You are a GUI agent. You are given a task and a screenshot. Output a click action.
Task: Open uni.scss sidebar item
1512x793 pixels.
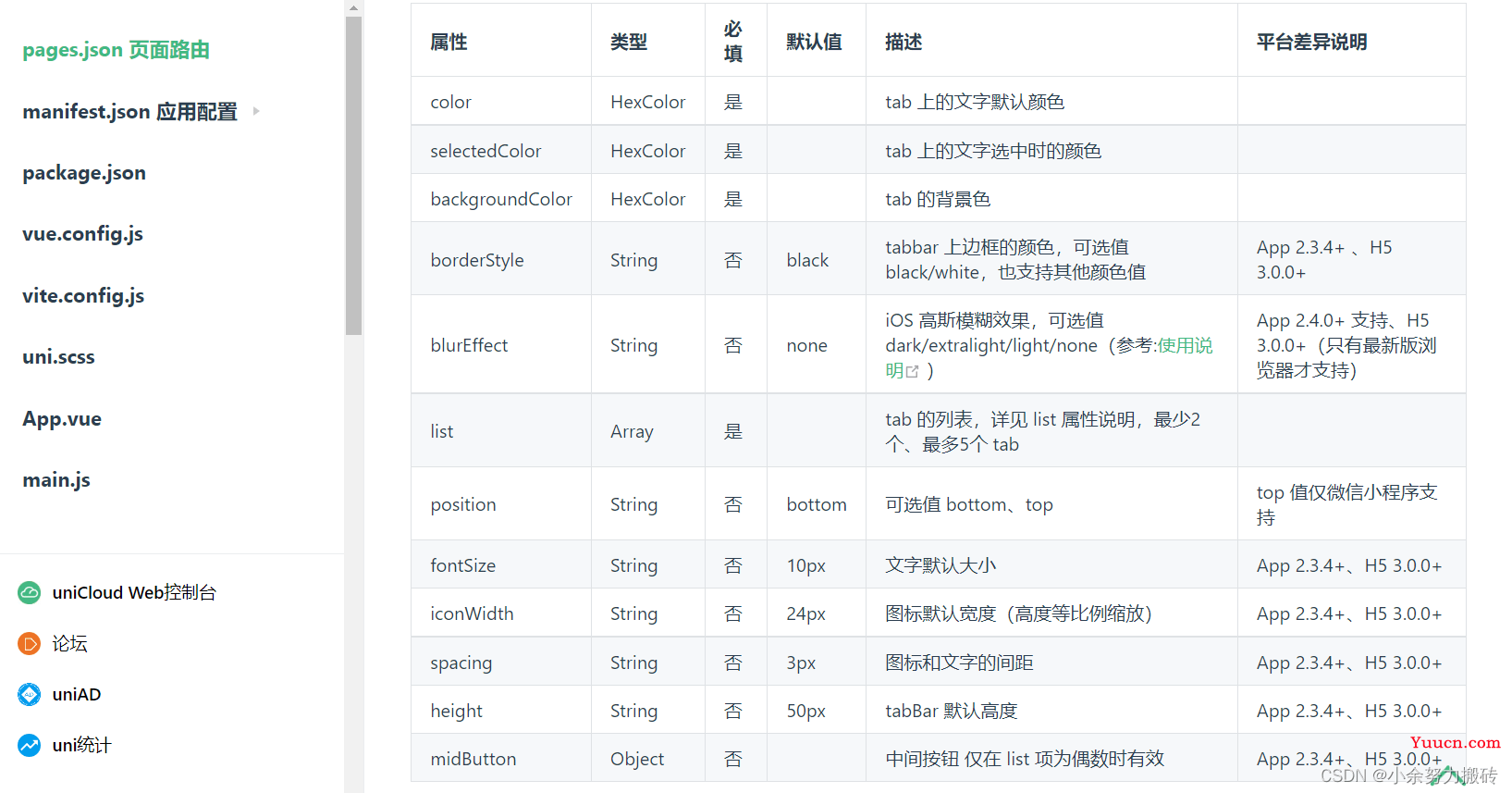click(x=58, y=357)
